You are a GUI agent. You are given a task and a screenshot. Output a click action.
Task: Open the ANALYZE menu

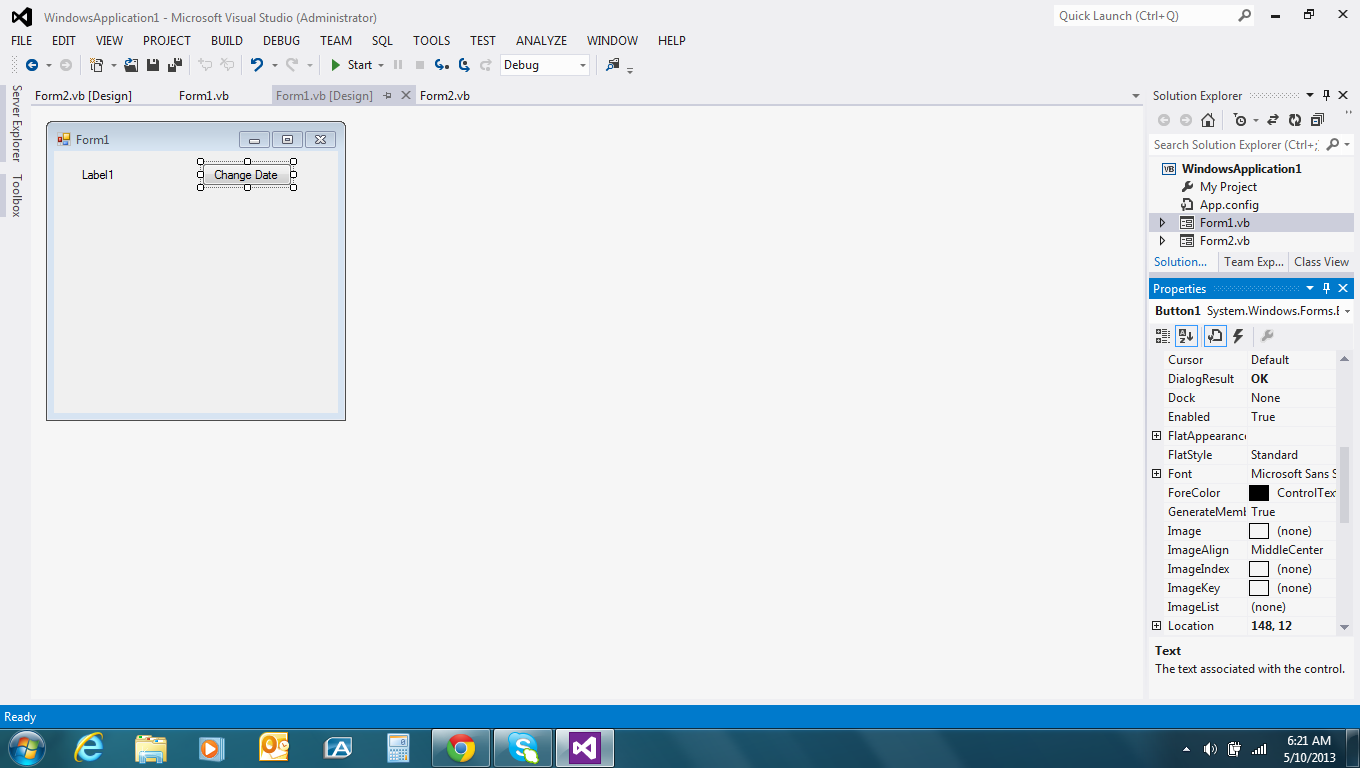pos(542,41)
